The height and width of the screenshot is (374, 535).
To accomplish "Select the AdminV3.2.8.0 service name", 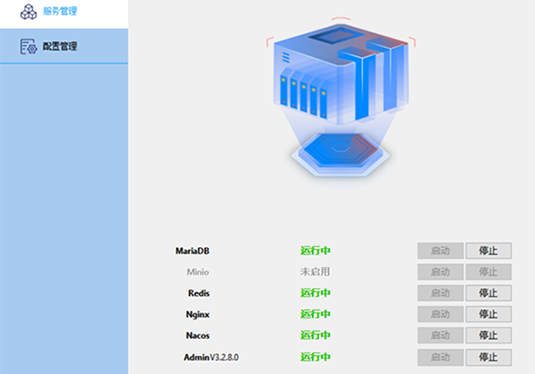I will click(x=211, y=357).
